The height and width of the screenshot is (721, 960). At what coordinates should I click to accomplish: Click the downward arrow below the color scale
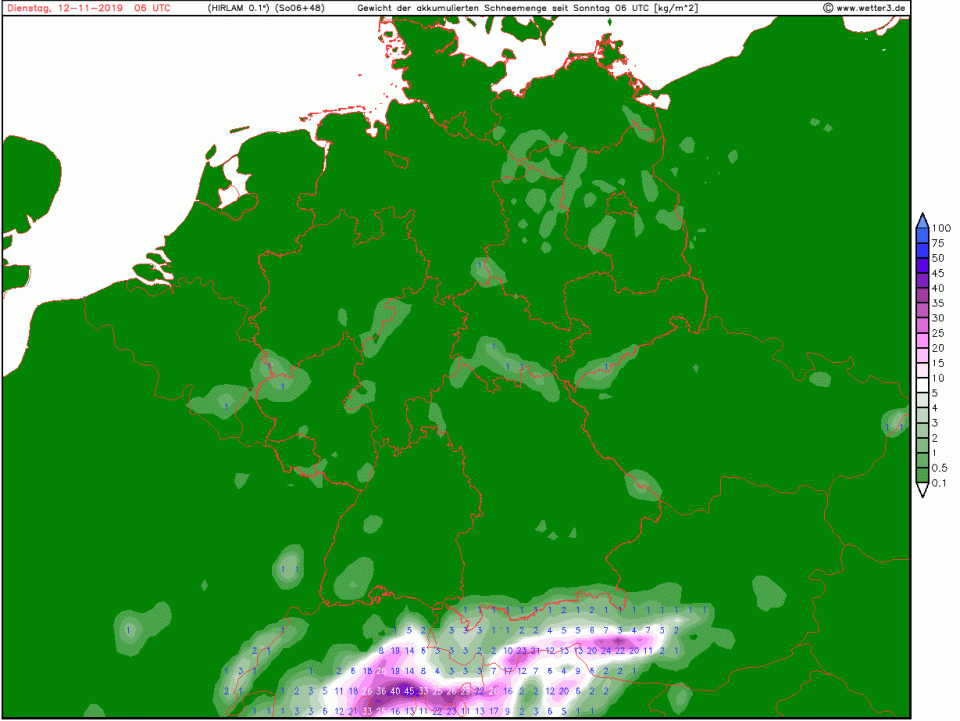[921, 489]
